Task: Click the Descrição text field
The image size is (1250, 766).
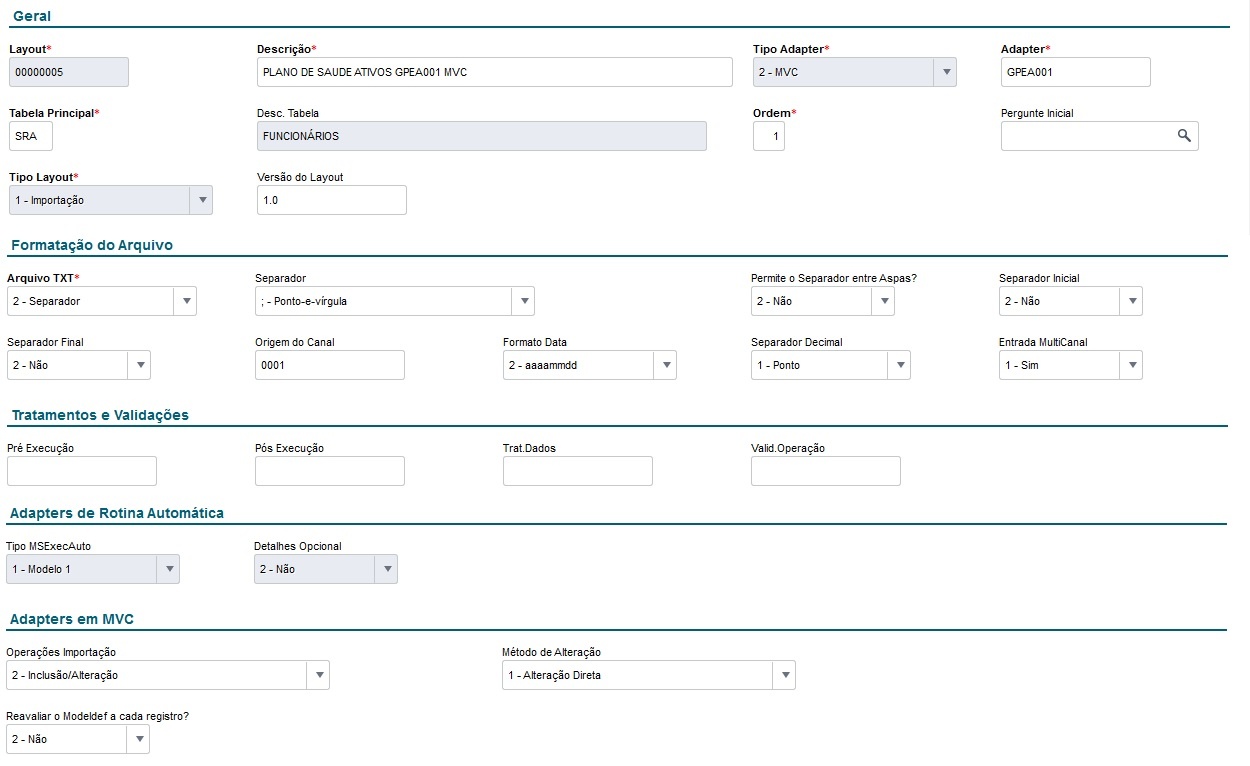Action: (x=494, y=72)
